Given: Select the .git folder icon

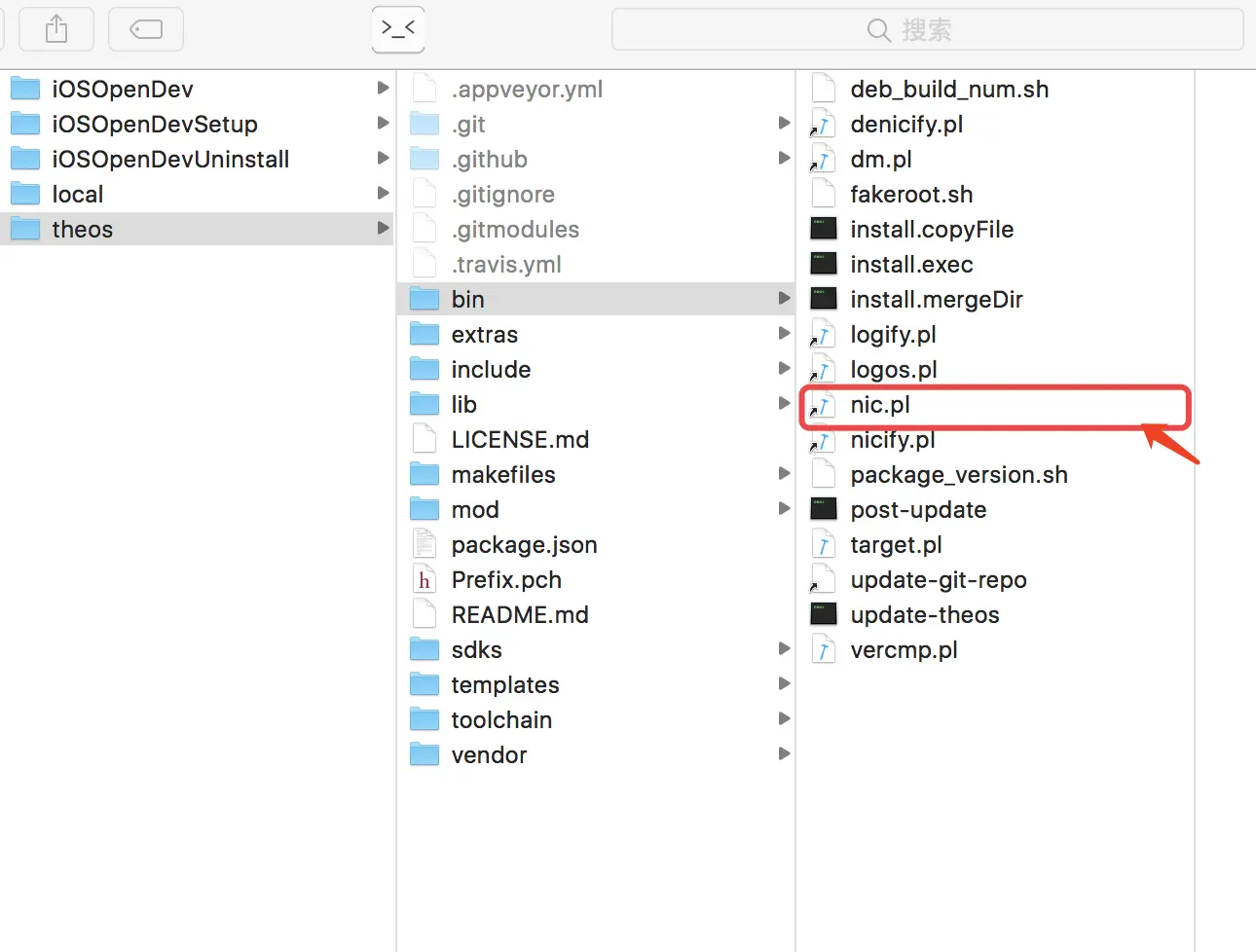Looking at the screenshot, I should (x=425, y=124).
